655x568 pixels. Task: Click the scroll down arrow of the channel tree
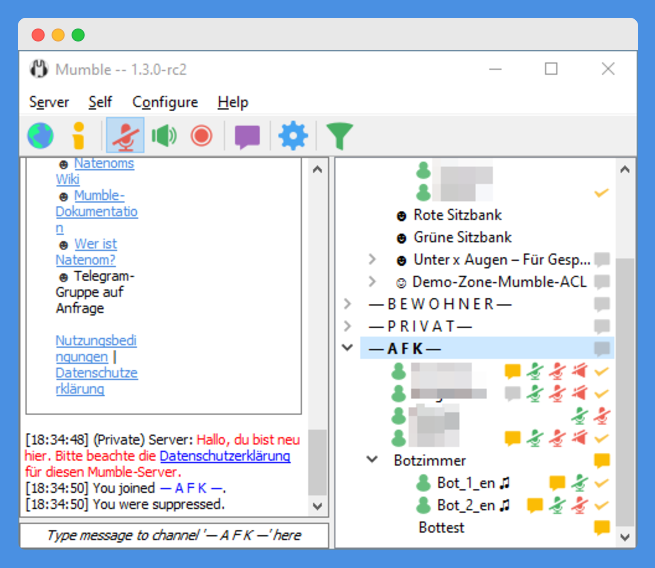click(x=625, y=537)
